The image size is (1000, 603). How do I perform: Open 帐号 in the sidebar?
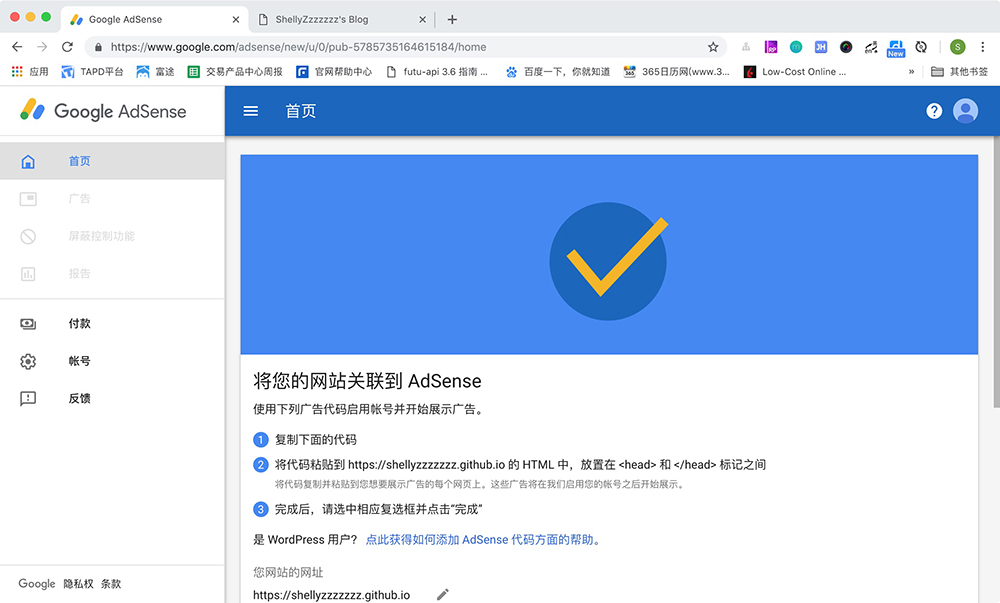112,361
